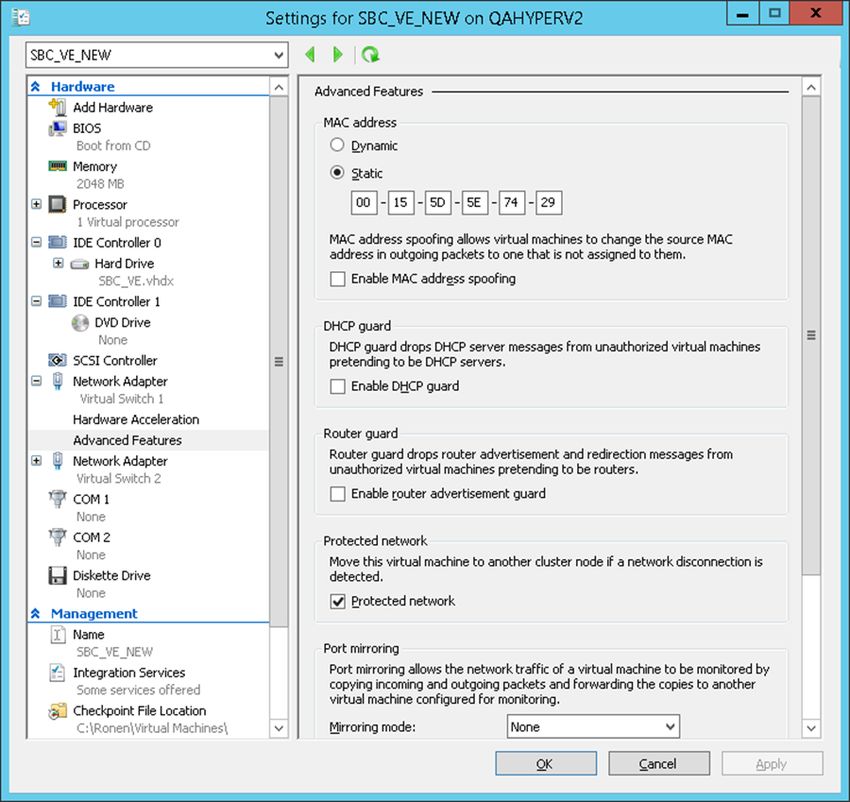Open the Mirroring mode dropdown
The width and height of the screenshot is (850, 802).
click(593, 727)
